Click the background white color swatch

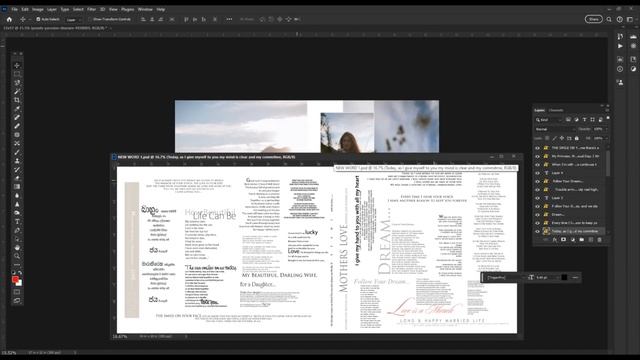(x=19, y=283)
